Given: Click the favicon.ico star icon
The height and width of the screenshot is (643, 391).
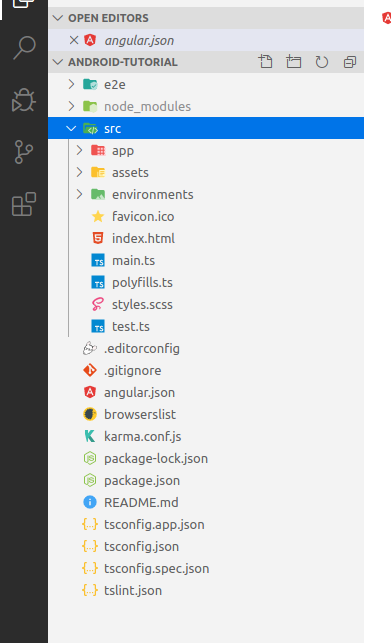Looking at the screenshot, I should [x=98, y=216].
